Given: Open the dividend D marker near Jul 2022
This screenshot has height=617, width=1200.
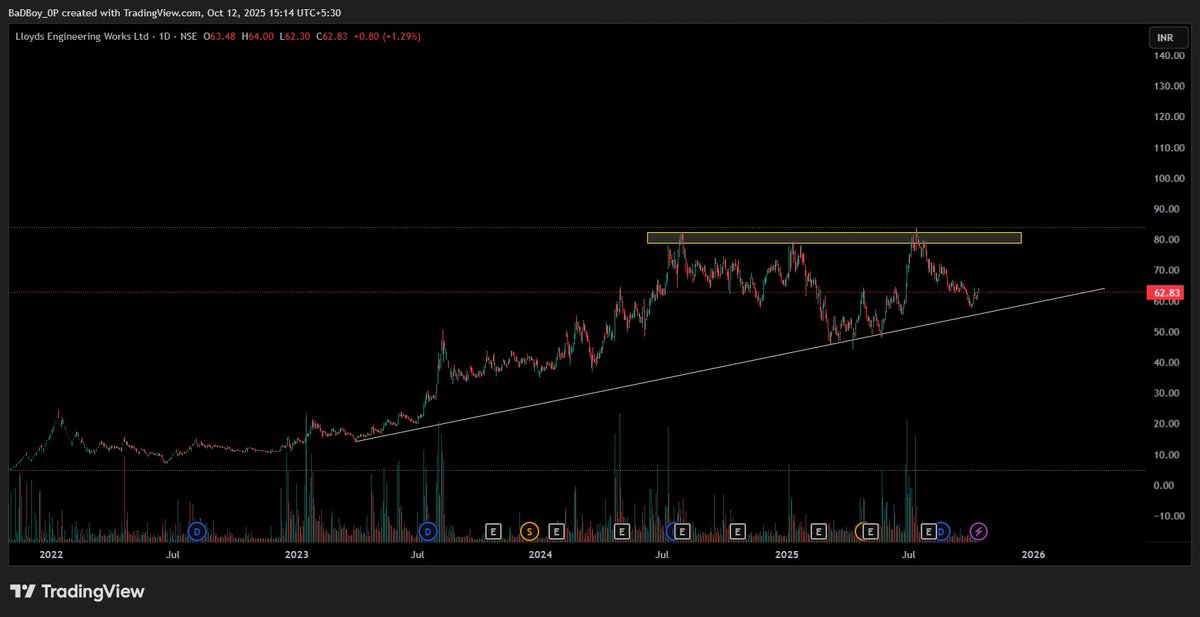Looking at the screenshot, I should tap(196, 531).
